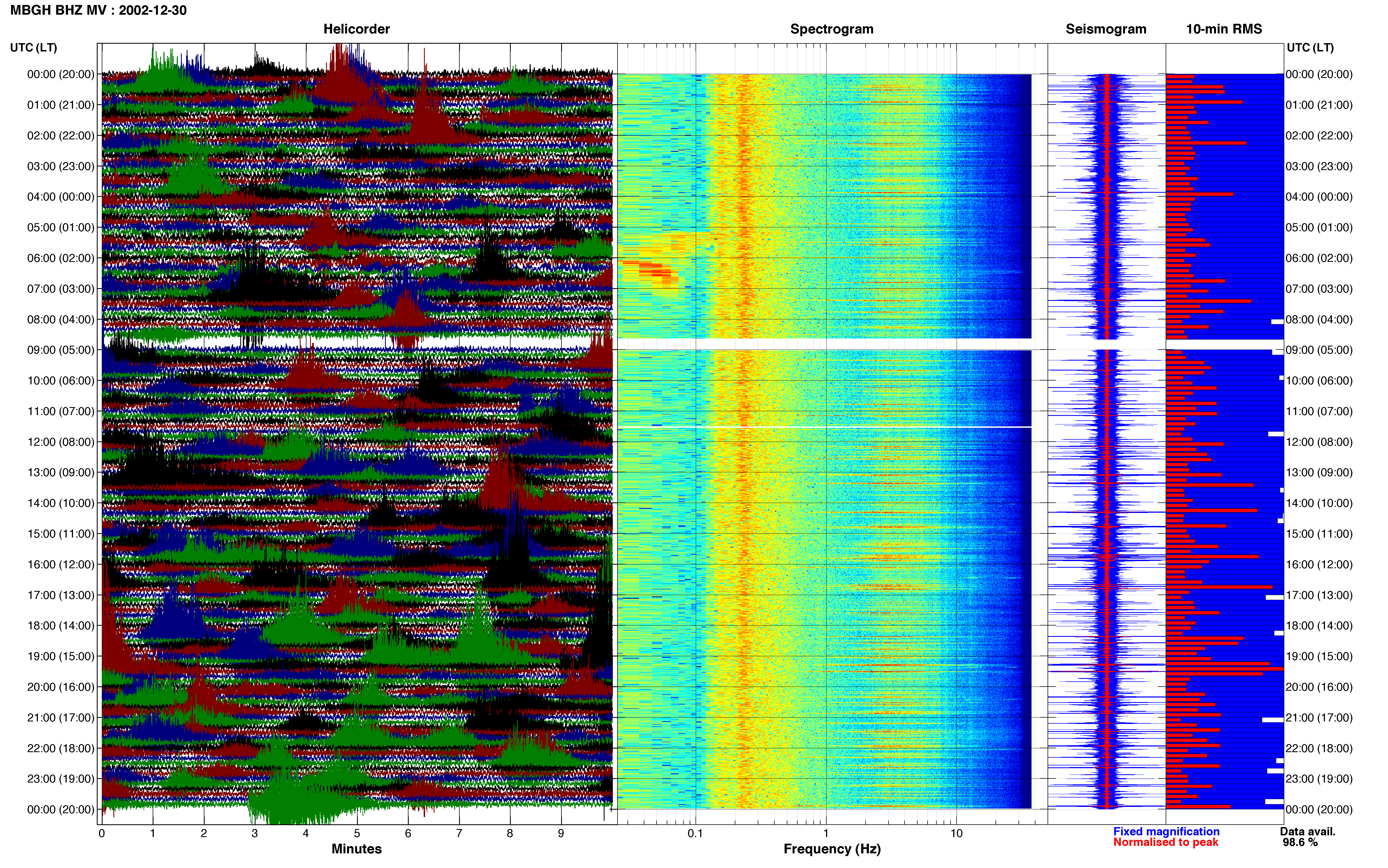Click the low-frequency red patch in the spectrogram
Viewport: 1388px width, 868px height.
click(652, 271)
